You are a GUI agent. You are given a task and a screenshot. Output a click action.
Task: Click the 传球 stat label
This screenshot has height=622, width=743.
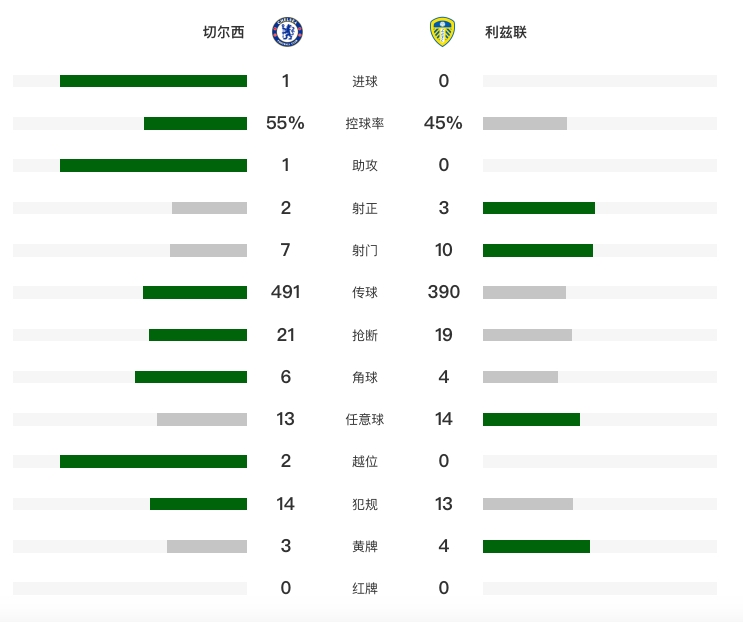365,293
